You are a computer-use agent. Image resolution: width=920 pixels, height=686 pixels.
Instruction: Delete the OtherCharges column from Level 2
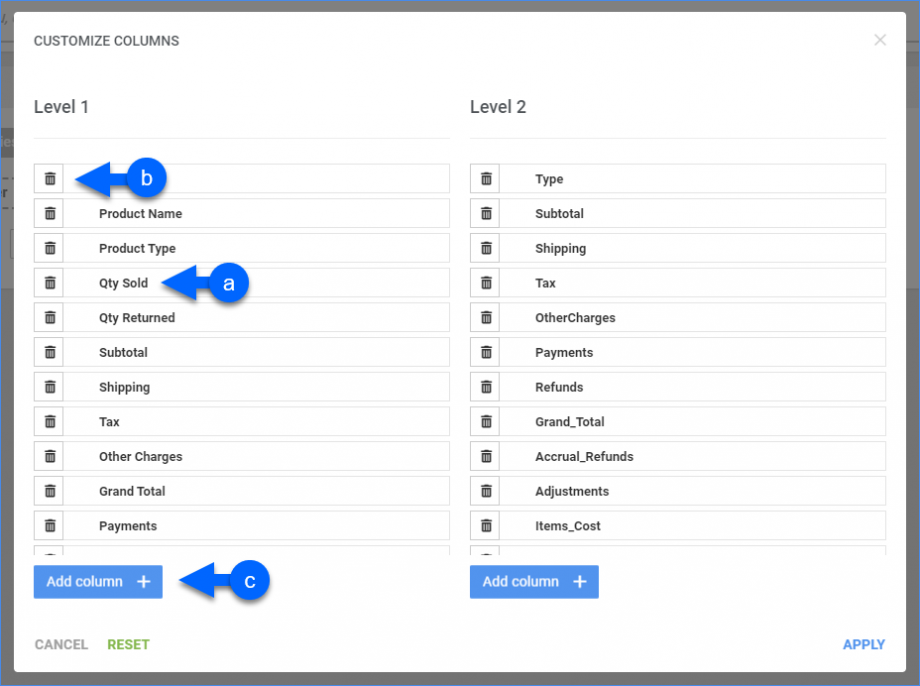click(x=486, y=317)
